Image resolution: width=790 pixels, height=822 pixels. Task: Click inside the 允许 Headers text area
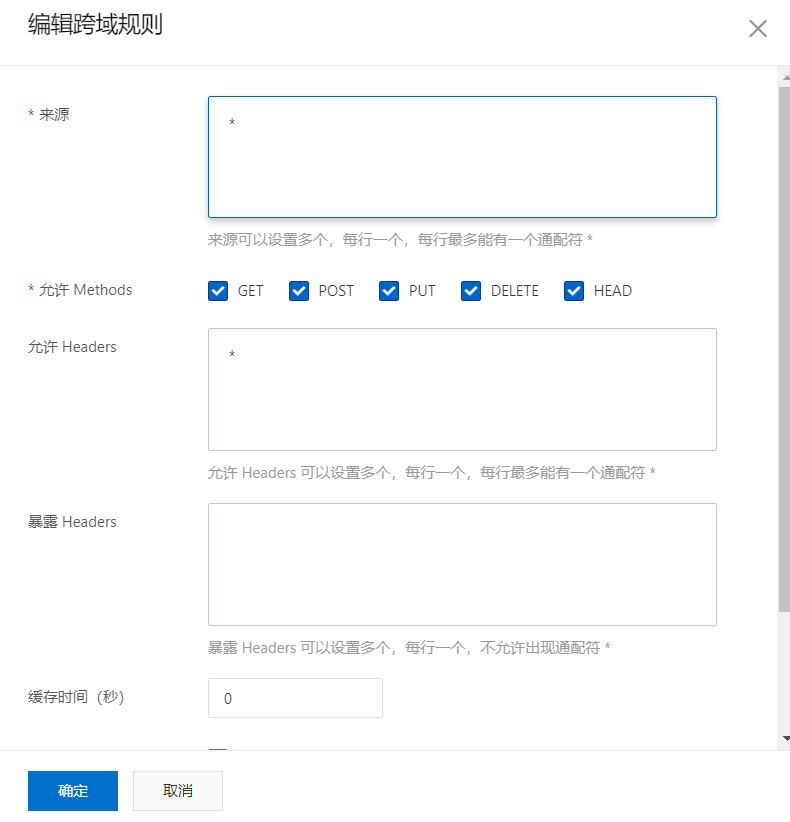coord(462,389)
